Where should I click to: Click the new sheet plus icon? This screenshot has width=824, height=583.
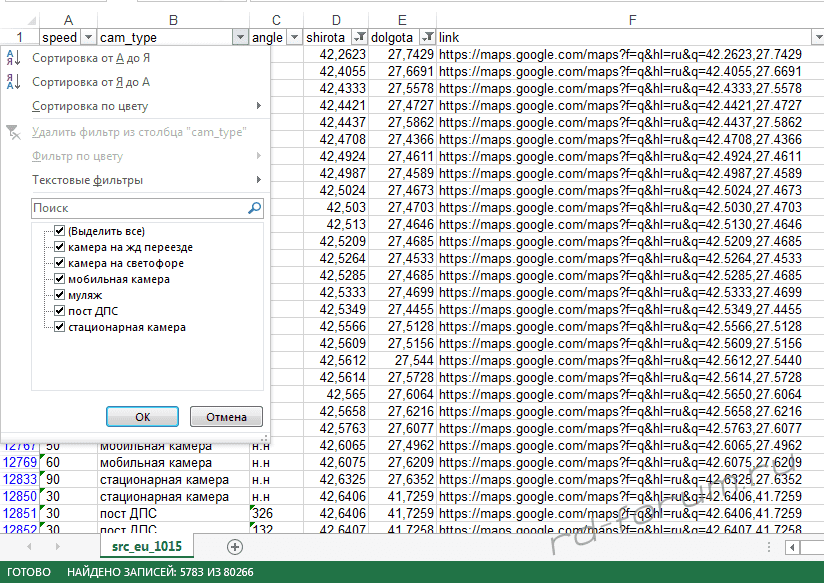click(x=235, y=547)
